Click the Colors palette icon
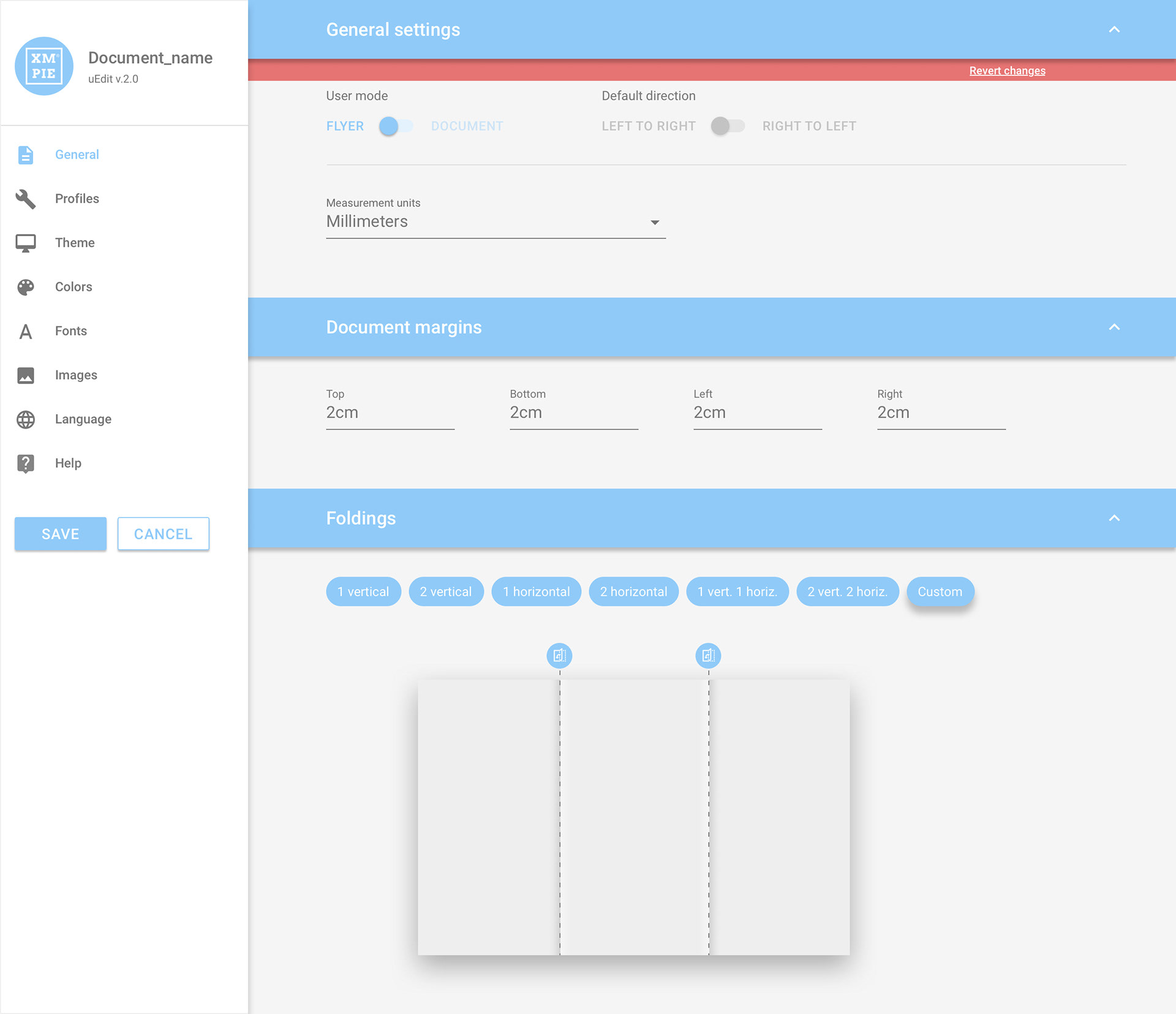 click(x=26, y=287)
